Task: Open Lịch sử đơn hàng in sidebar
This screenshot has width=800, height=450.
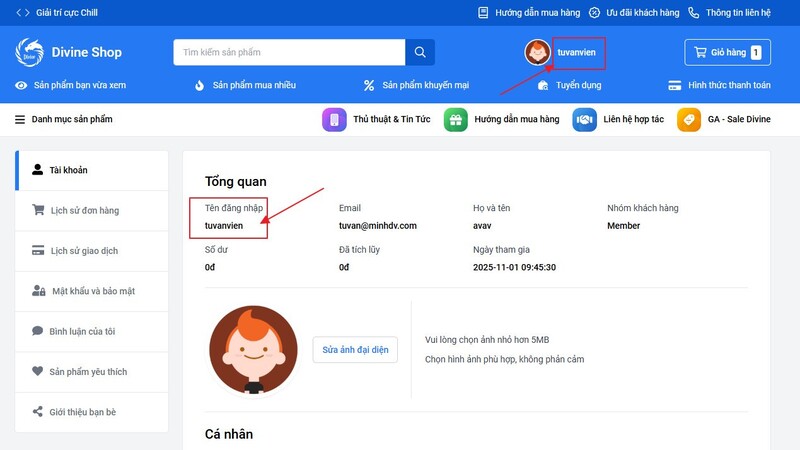Action: [92, 211]
